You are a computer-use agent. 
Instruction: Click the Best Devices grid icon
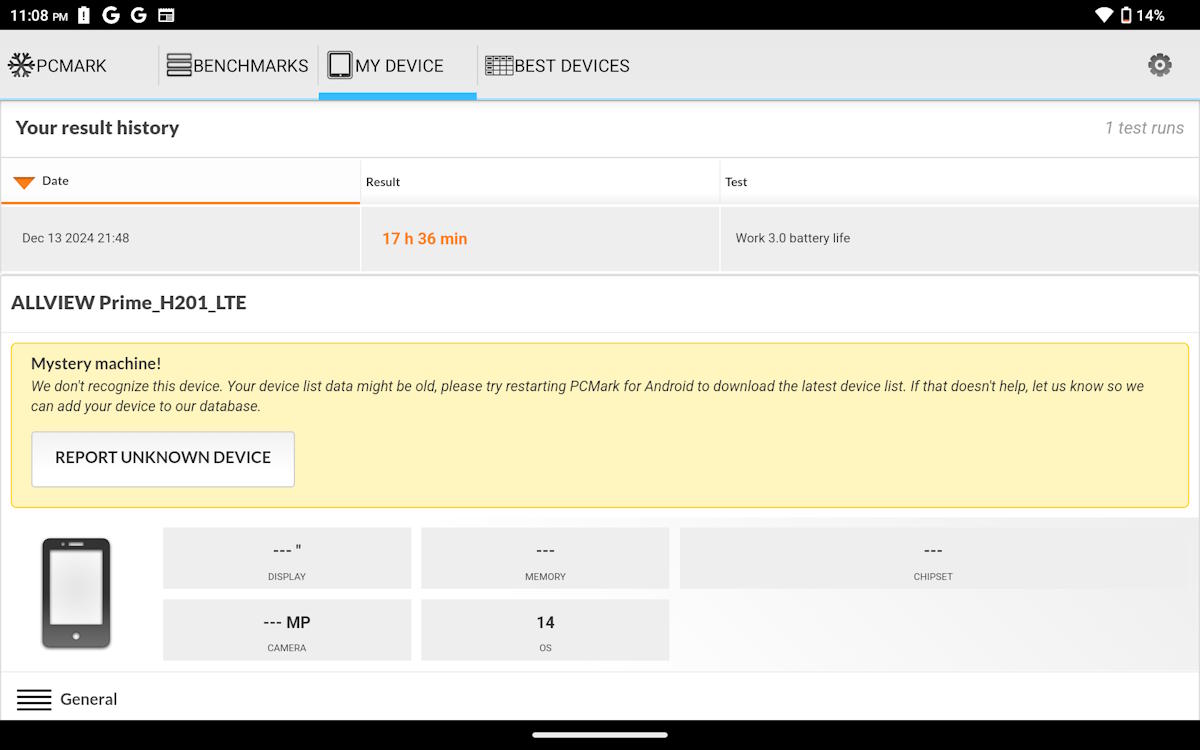[499, 65]
